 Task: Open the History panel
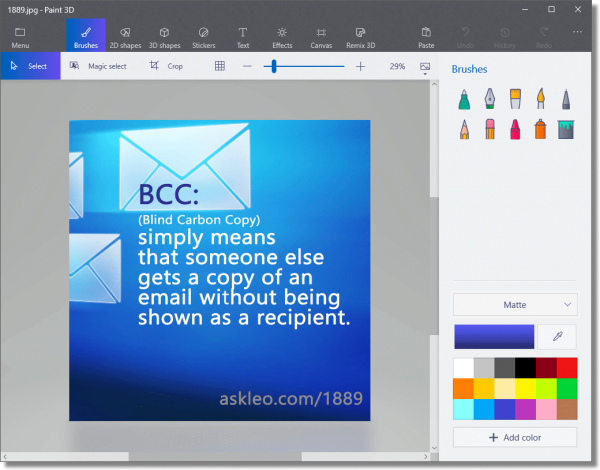pos(504,38)
